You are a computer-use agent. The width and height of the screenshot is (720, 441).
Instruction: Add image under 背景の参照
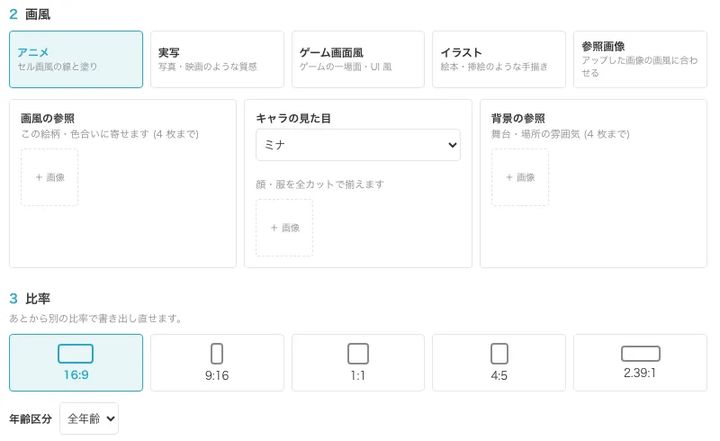pos(520,177)
